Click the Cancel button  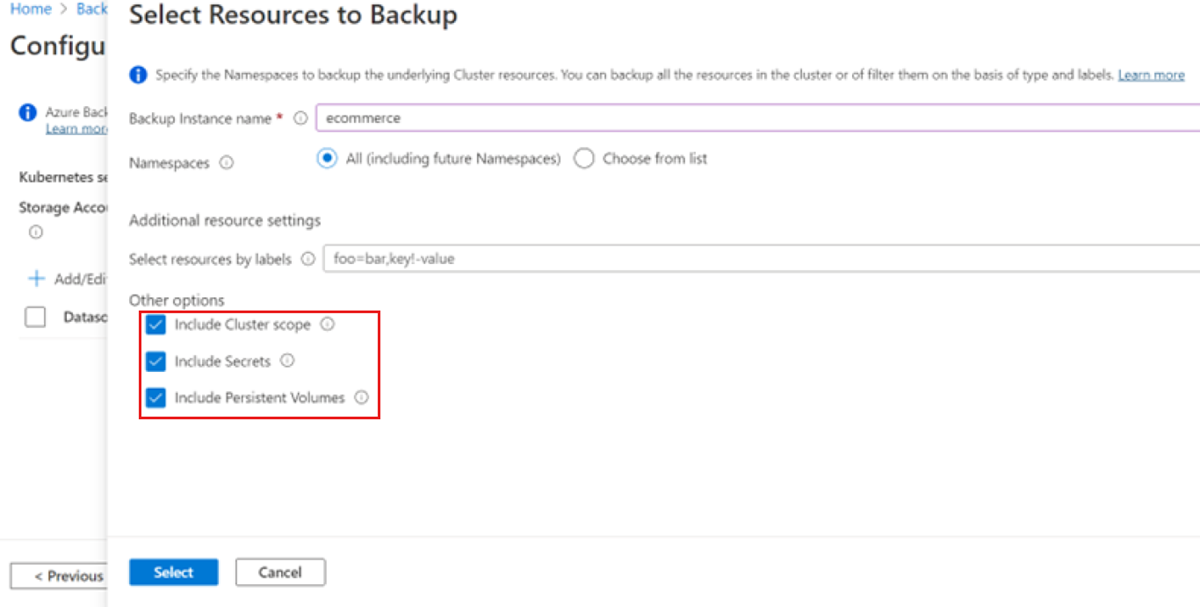click(x=280, y=572)
